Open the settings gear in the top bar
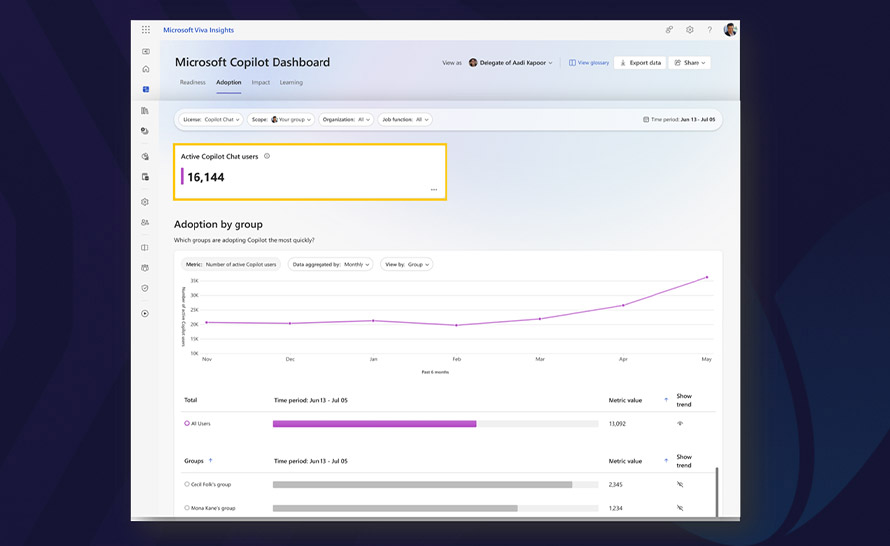The image size is (890, 546). (x=689, y=30)
